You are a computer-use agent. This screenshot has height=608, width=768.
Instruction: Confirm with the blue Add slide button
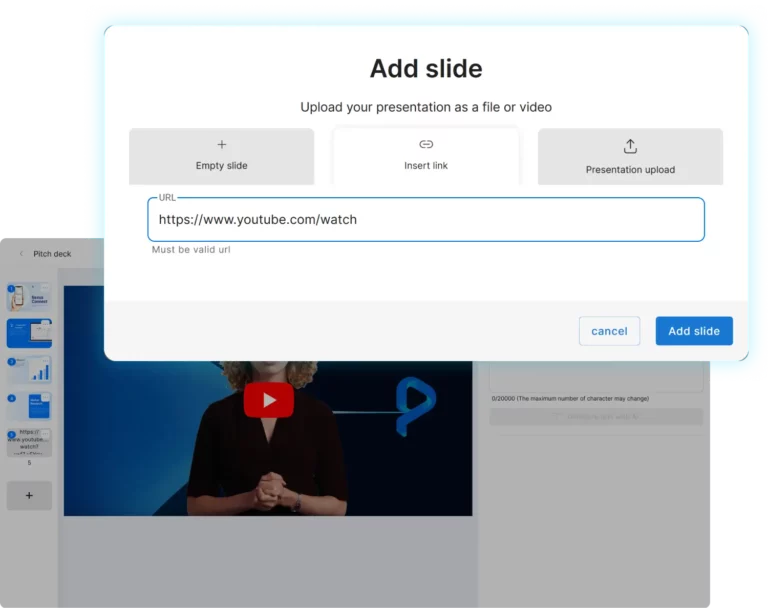(694, 331)
